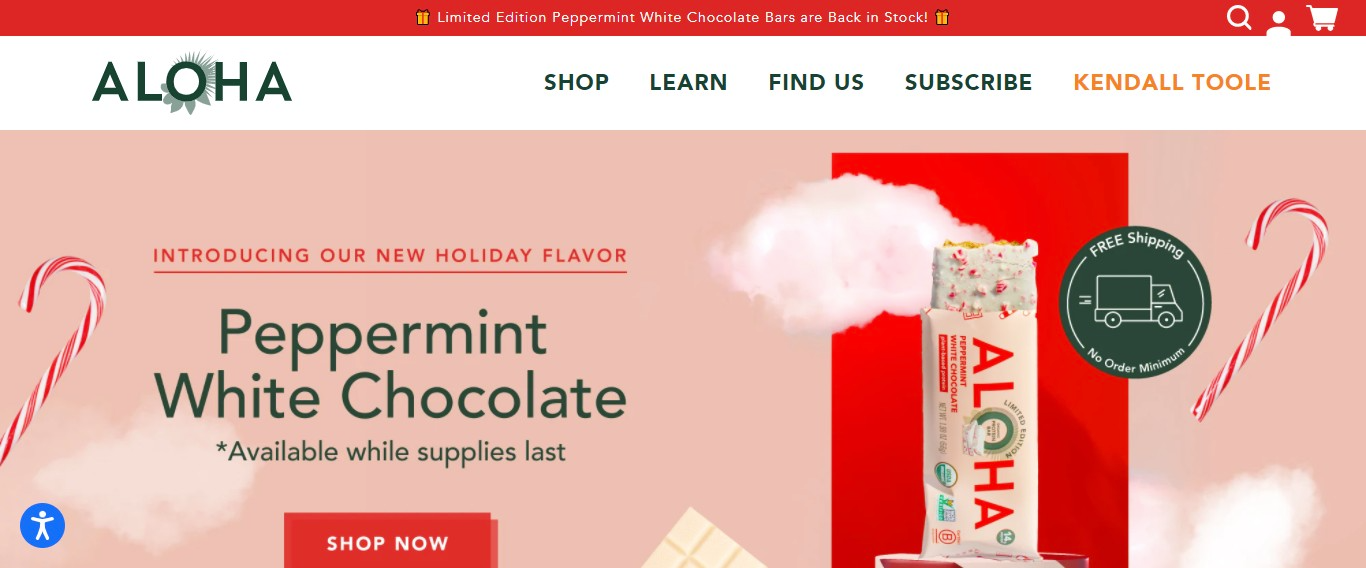Click the ALOHA logo to go home

point(192,82)
